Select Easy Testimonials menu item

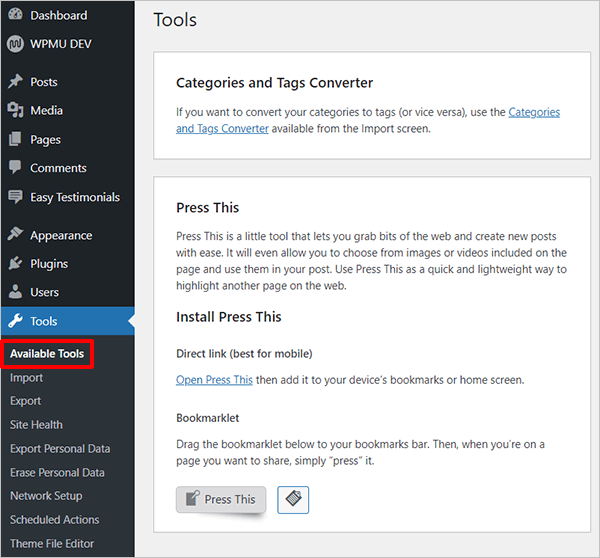[68, 197]
